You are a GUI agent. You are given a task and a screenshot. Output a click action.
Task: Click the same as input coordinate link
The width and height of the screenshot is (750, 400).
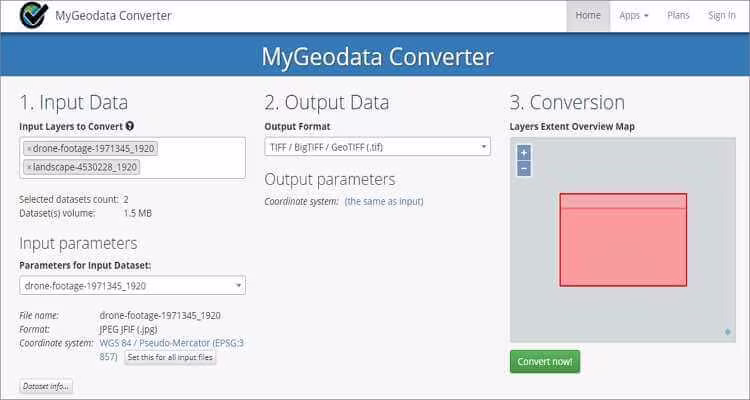tap(384, 201)
